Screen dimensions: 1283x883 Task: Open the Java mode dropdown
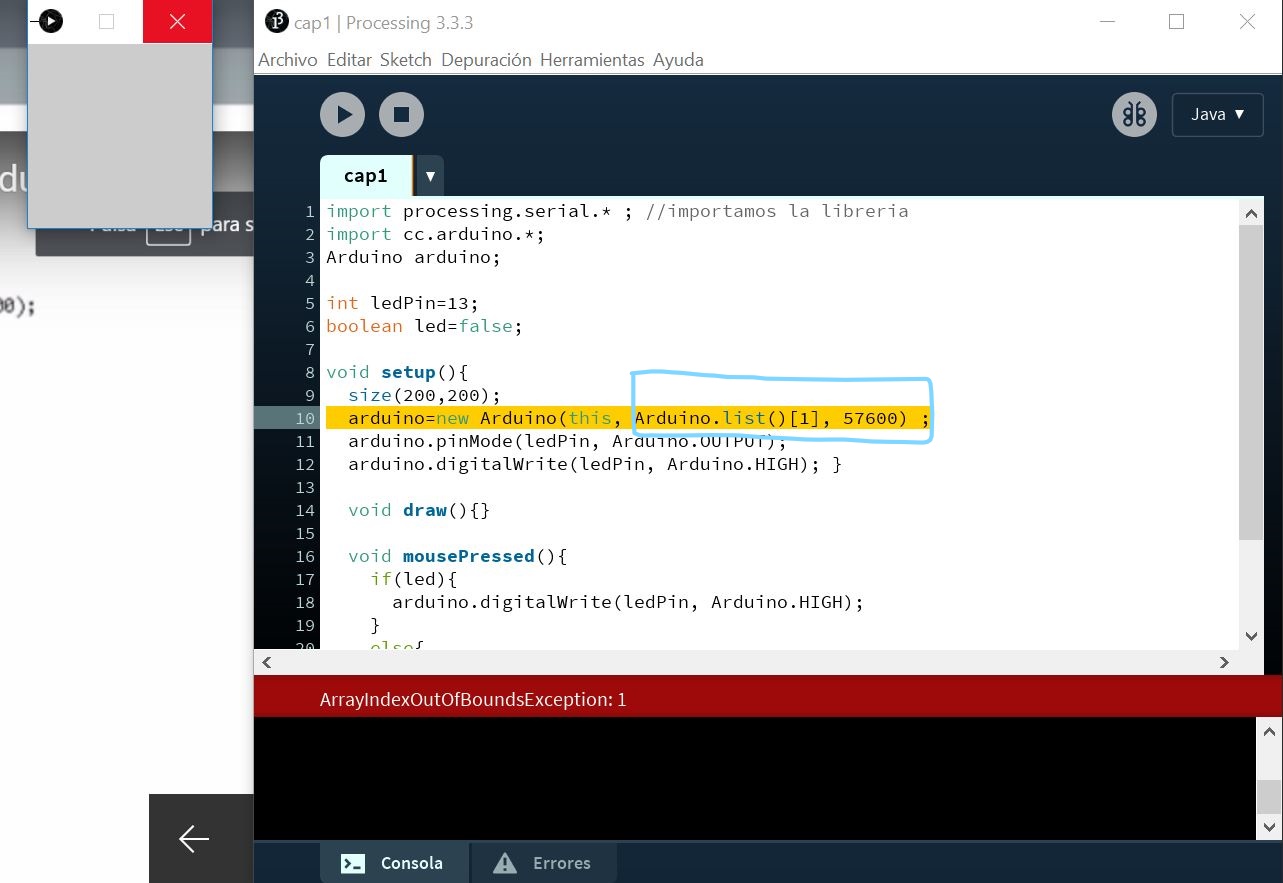click(x=1217, y=115)
